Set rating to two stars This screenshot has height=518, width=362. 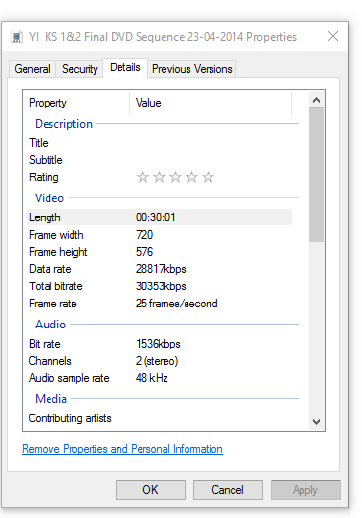pos(159,177)
